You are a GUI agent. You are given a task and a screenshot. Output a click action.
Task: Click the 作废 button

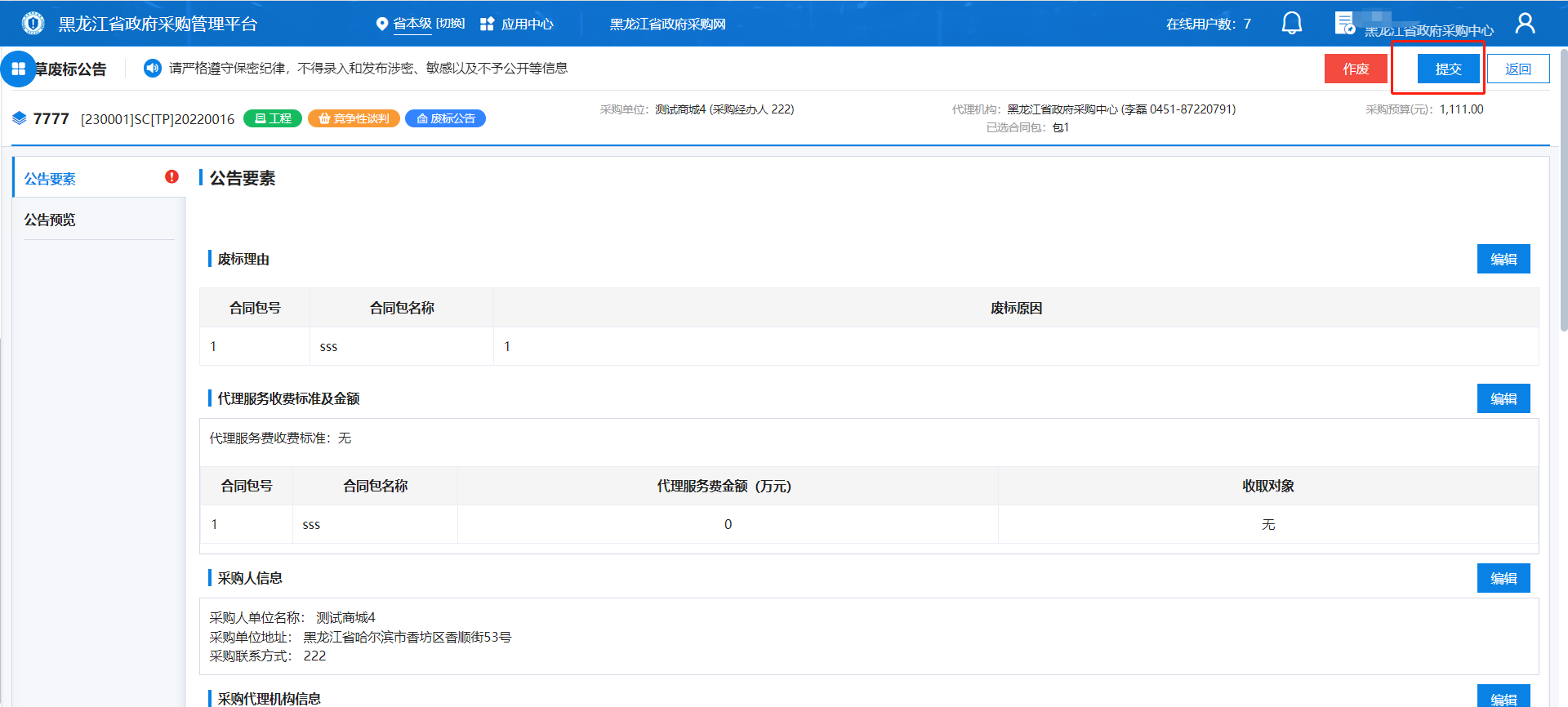(1356, 69)
